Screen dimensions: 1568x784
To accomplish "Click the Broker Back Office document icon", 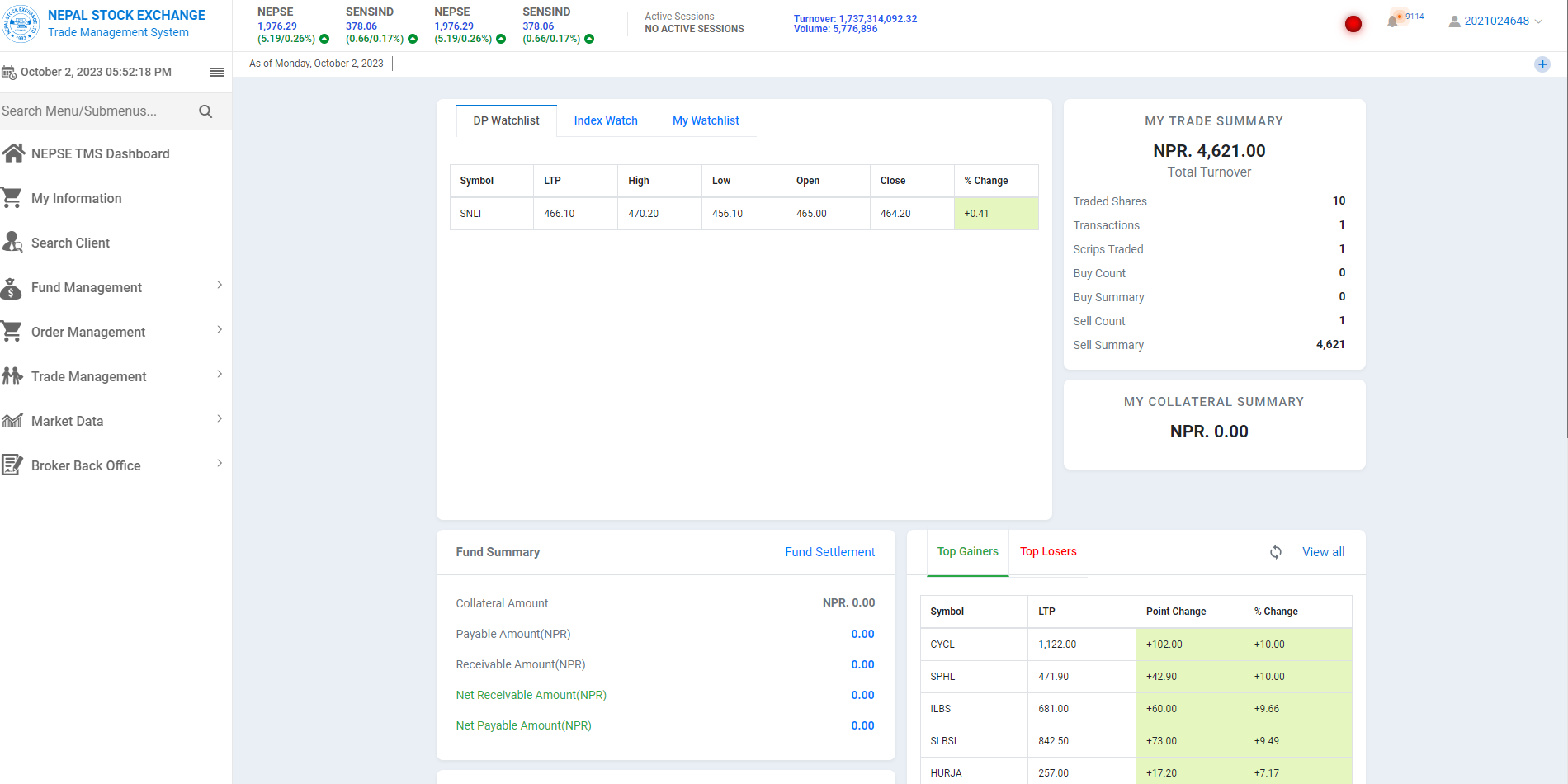I will pyautogui.click(x=12, y=465).
